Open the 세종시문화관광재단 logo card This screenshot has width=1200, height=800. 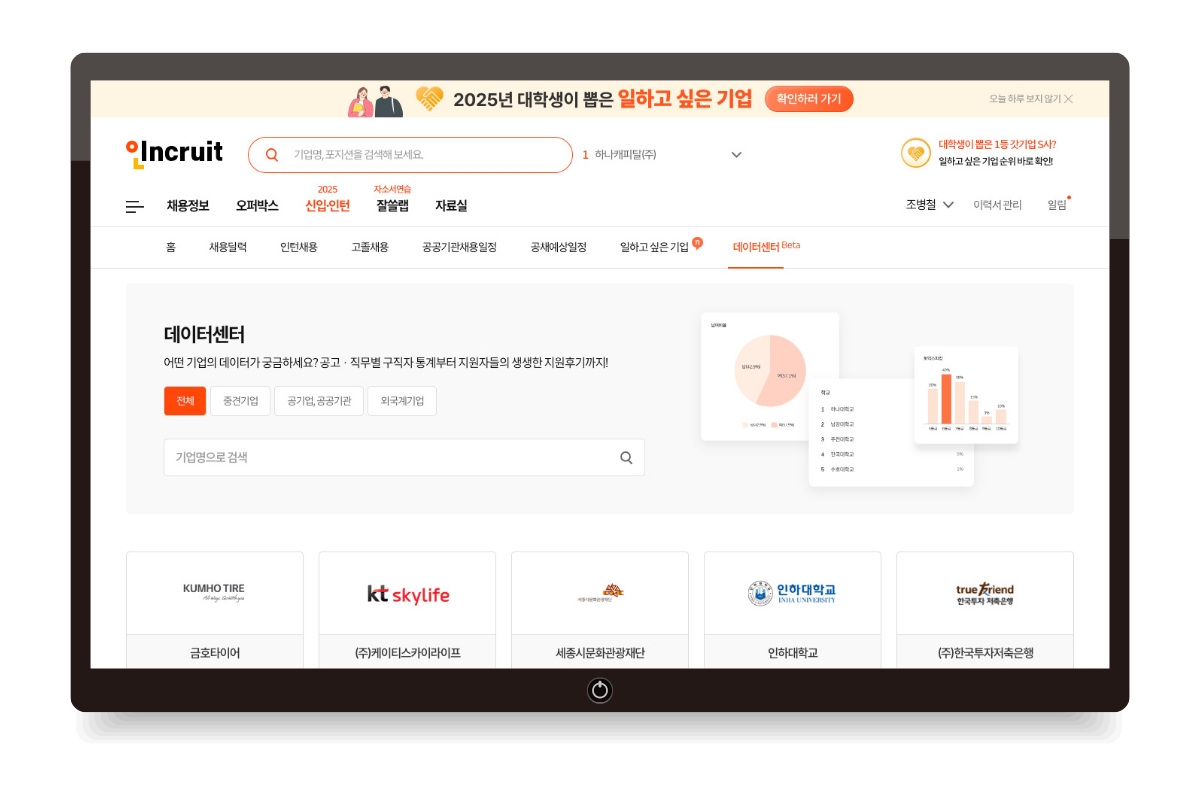(x=600, y=593)
